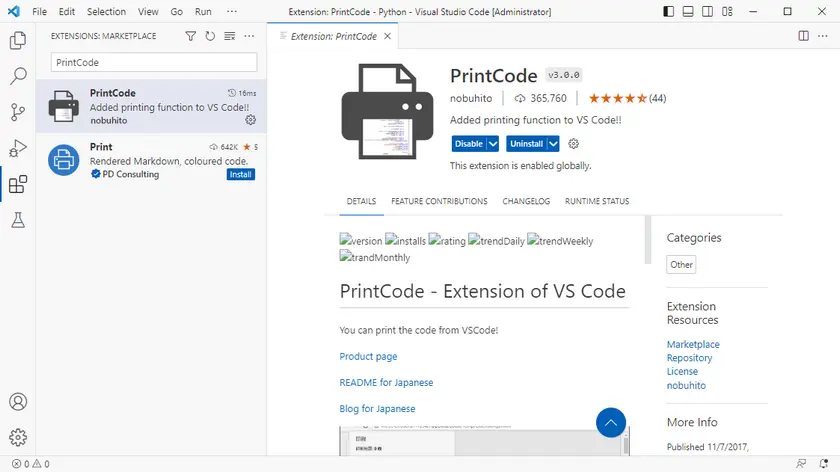Clear extensions search results
This screenshot has height=472, width=840.
pyautogui.click(x=229, y=36)
